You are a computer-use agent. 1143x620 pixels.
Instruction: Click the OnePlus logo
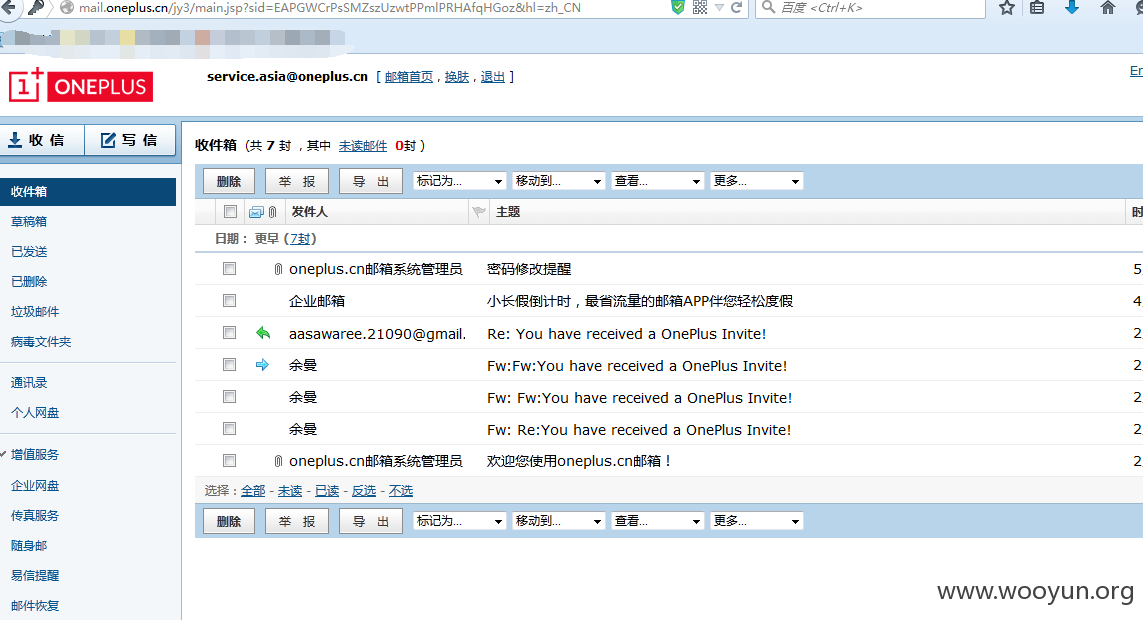tap(81, 86)
